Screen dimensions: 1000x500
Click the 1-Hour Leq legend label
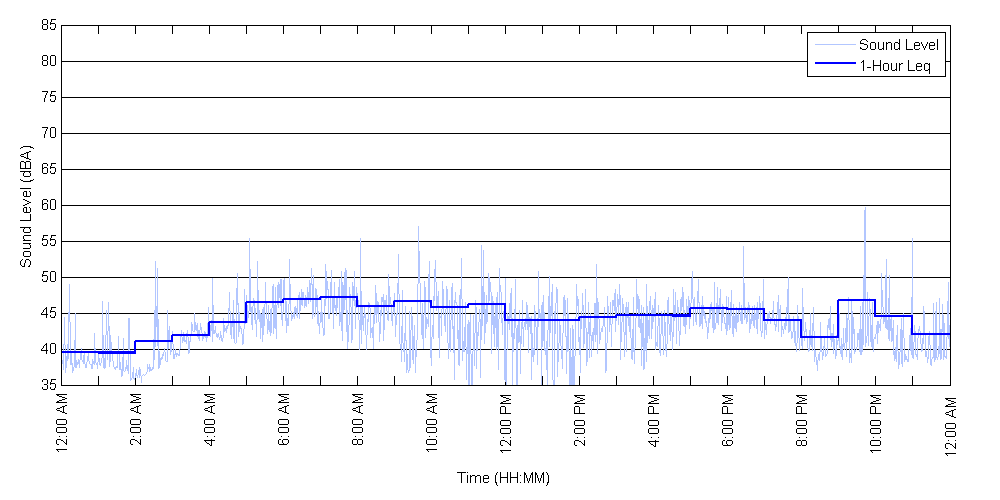click(x=894, y=66)
